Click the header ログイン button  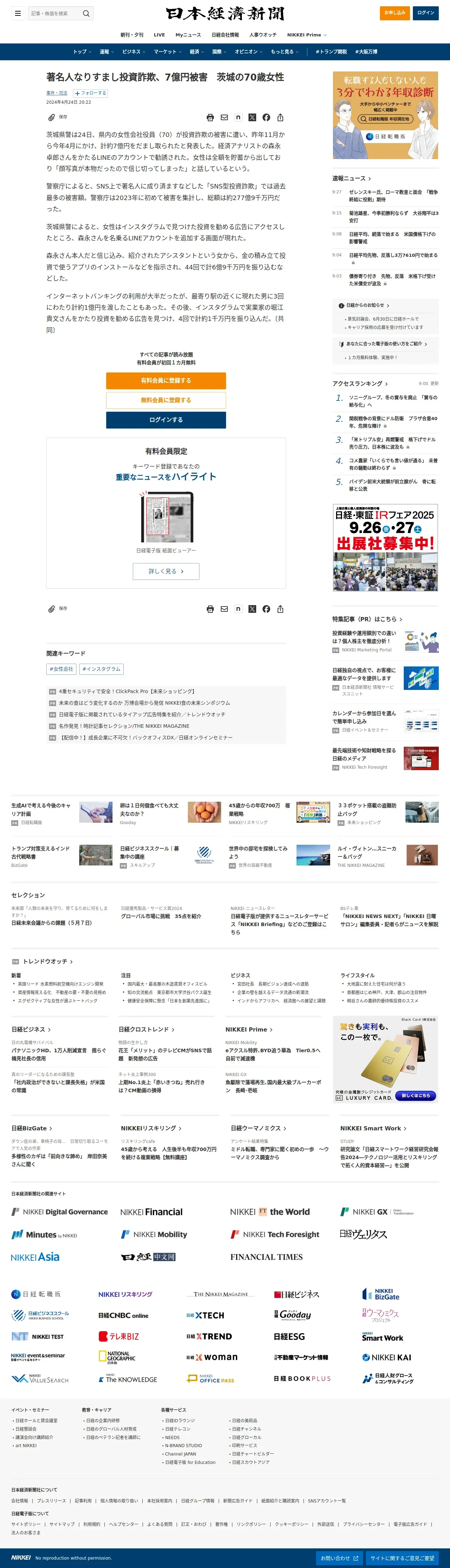click(x=426, y=13)
